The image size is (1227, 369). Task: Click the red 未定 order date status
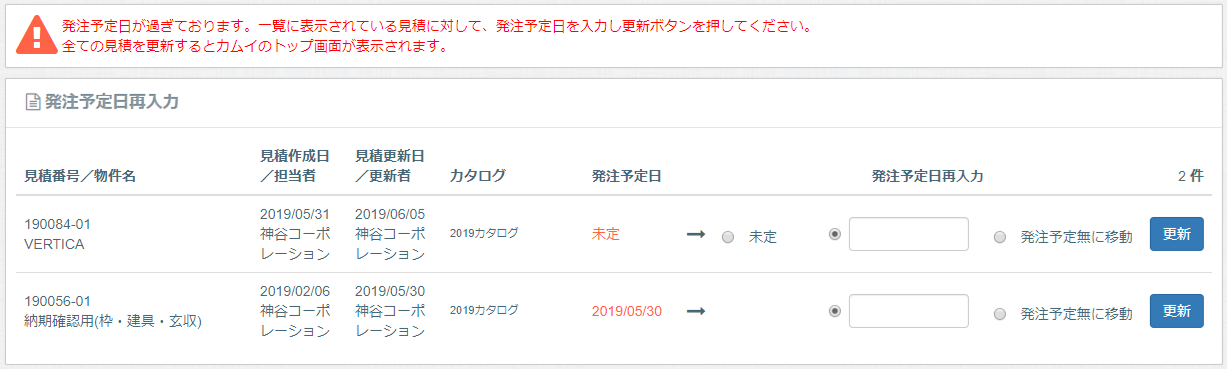tap(606, 234)
